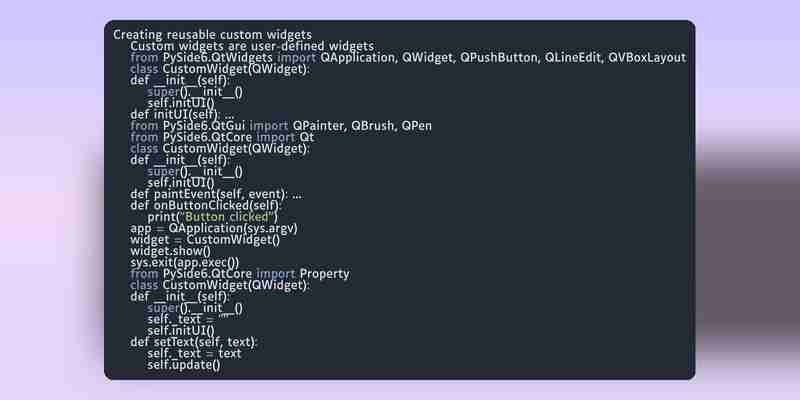Click the Property name in the QtCore import

[x=324, y=274]
